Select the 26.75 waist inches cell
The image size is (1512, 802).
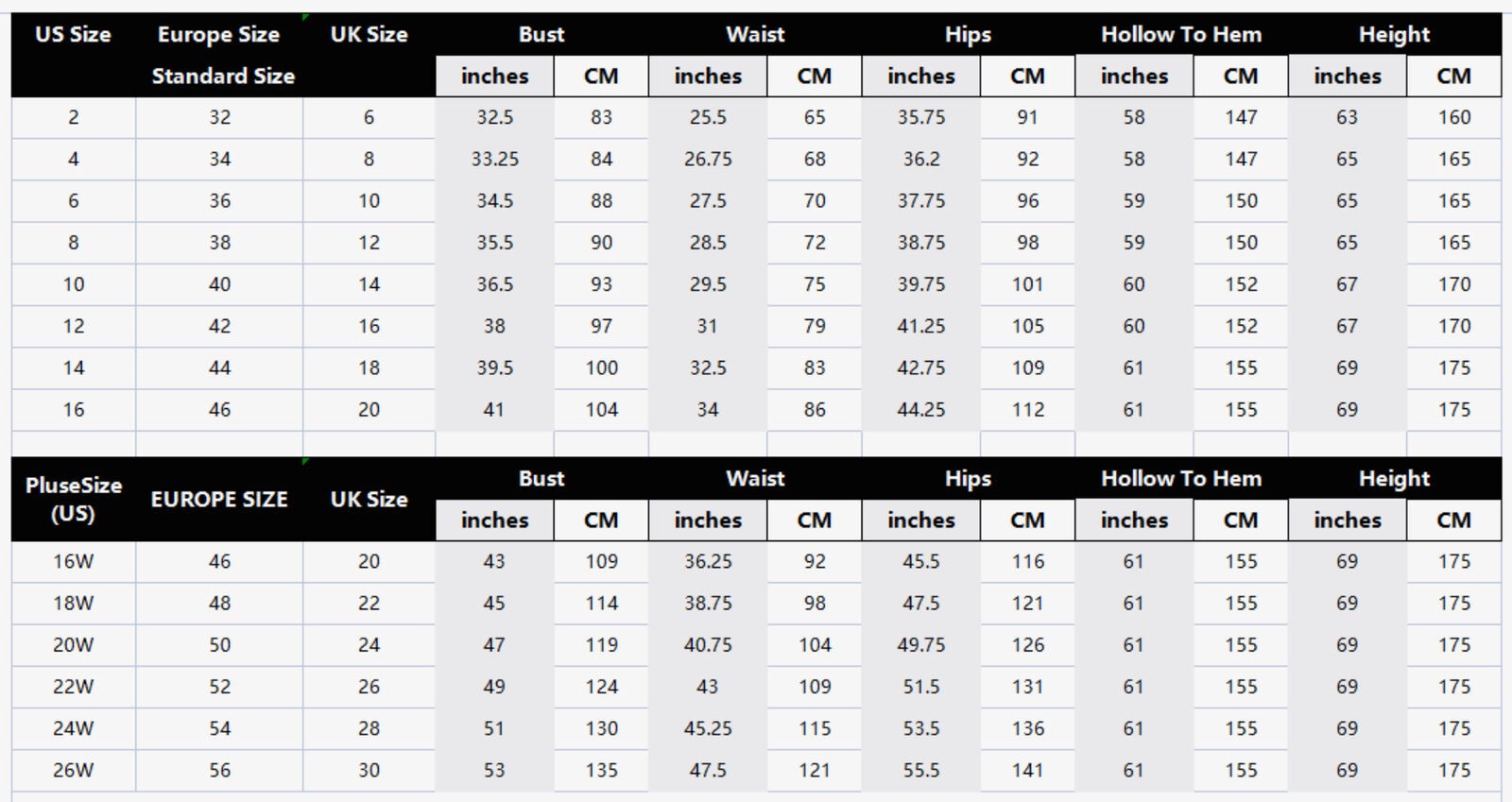[708, 160]
